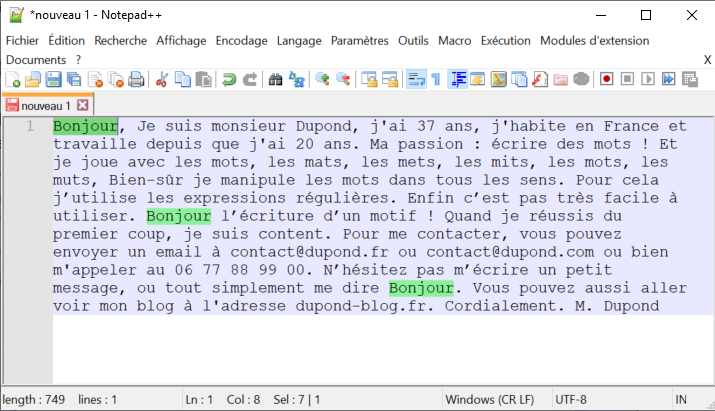Toggle the indent guide button
Image resolution: width=715 pixels, height=411 pixels.
tap(458, 80)
